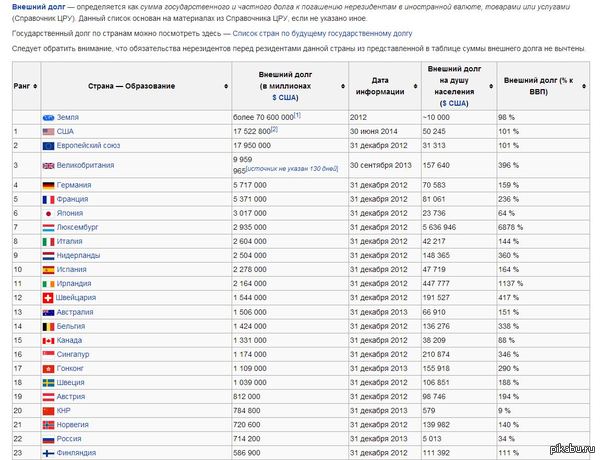Click the Japan flag icon
This screenshot has width=600, height=460.
(x=49, y=213)
